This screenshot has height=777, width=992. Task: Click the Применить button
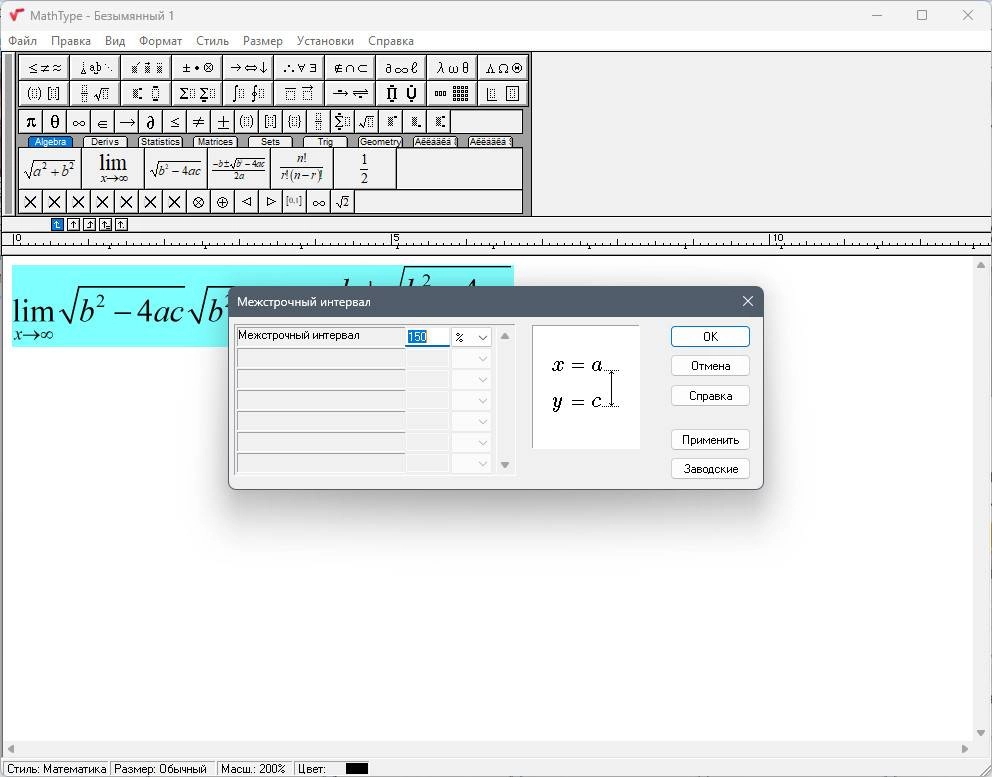click(x=710, y=440)
